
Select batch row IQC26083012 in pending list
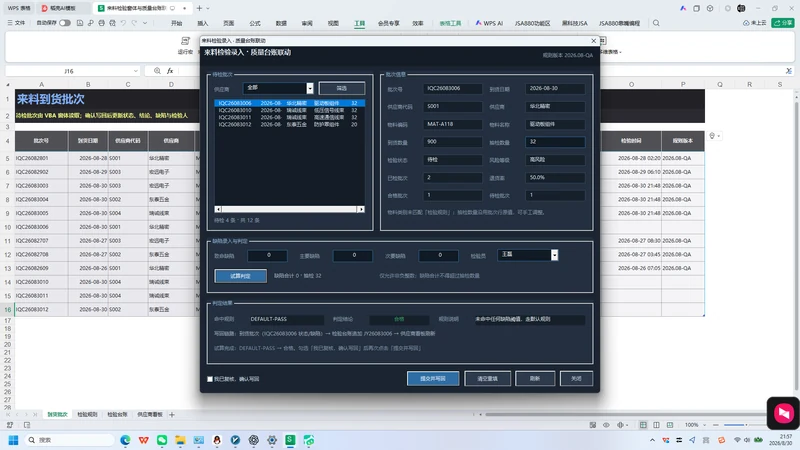pyautogui.click(x=289, y=124)
